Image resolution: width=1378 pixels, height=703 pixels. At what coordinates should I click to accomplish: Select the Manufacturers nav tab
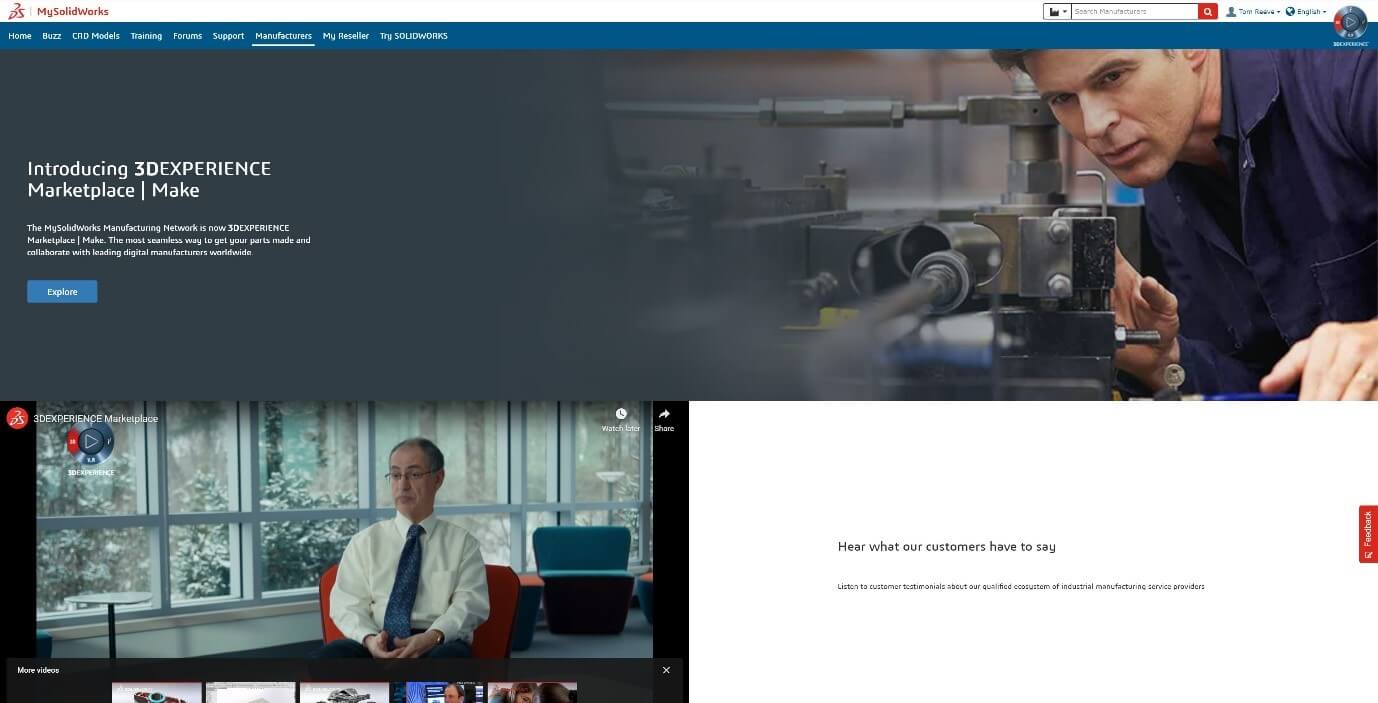[283, 36]
